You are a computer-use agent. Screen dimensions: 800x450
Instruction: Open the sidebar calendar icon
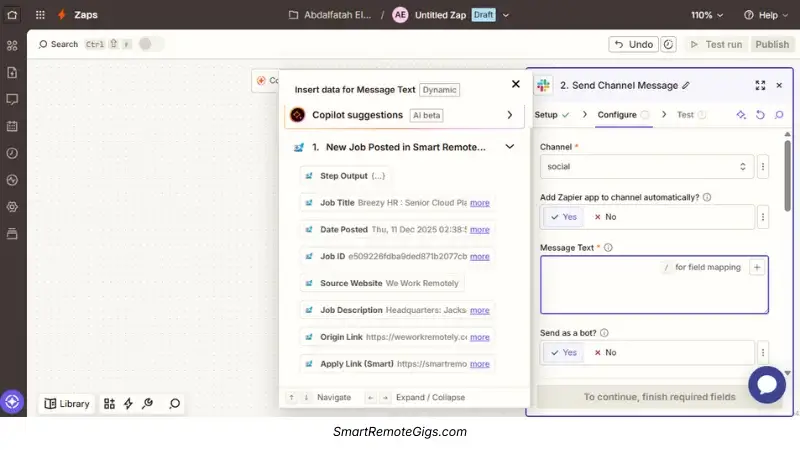12,126
